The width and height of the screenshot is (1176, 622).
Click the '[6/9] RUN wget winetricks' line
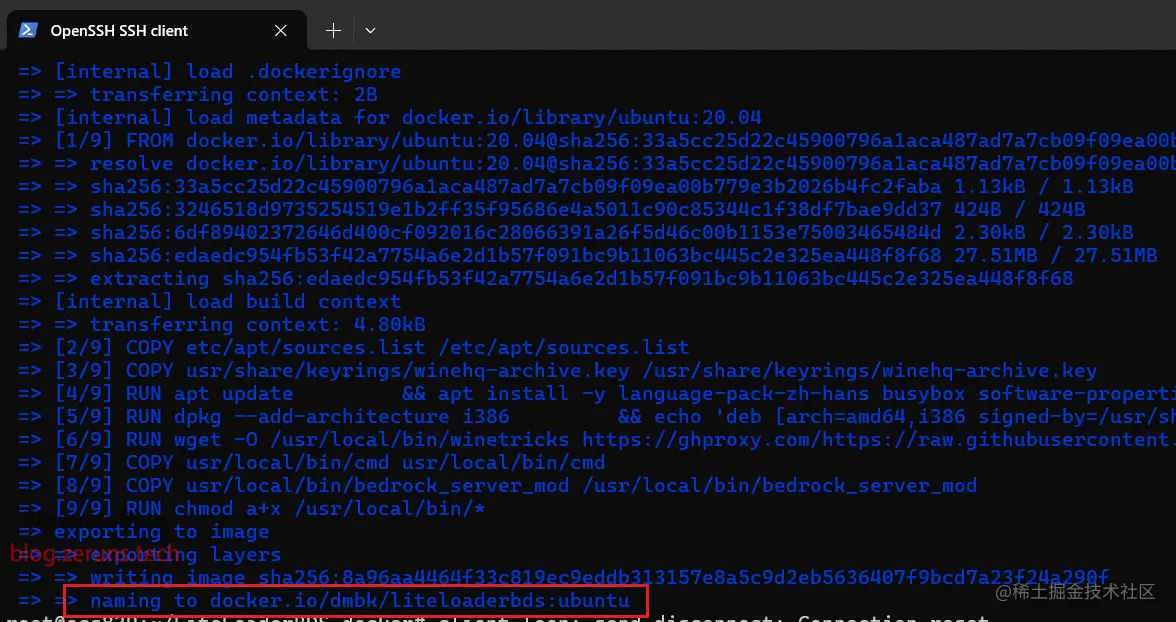tap(597, 440)
